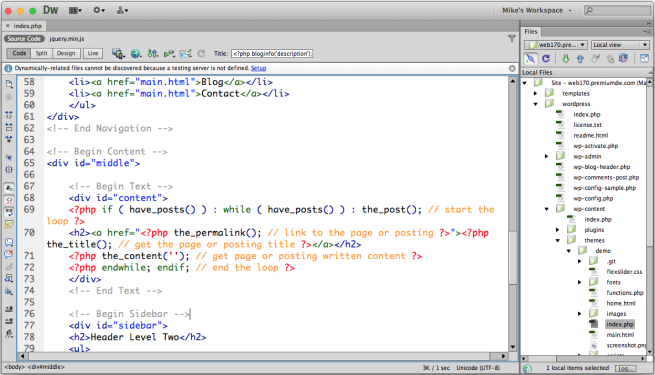Click the Outdent Code icon
The image size is (655, 375).
point(9,321)
